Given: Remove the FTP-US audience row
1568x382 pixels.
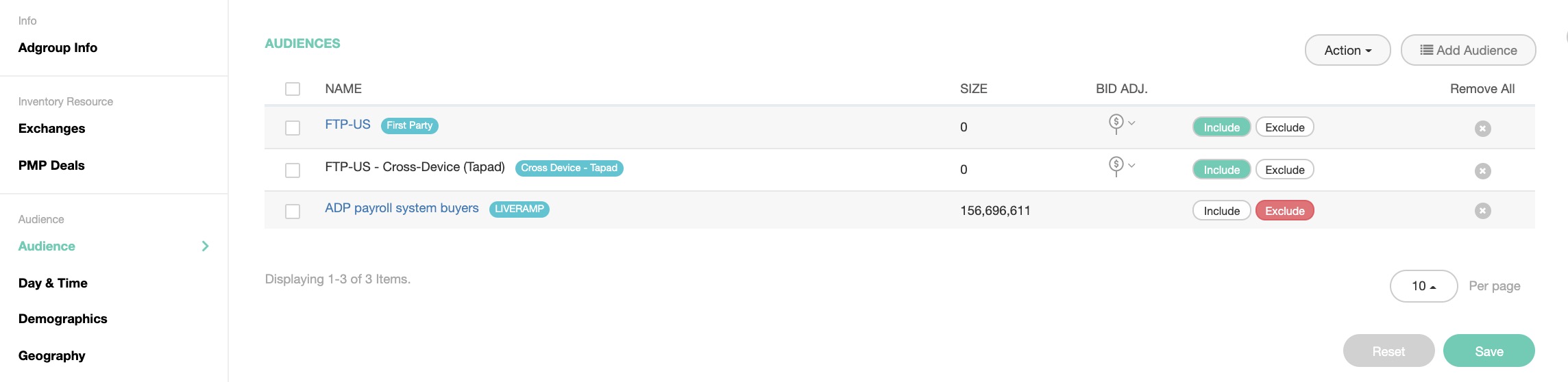Looking at the screenshot, I should [1482, 129].
